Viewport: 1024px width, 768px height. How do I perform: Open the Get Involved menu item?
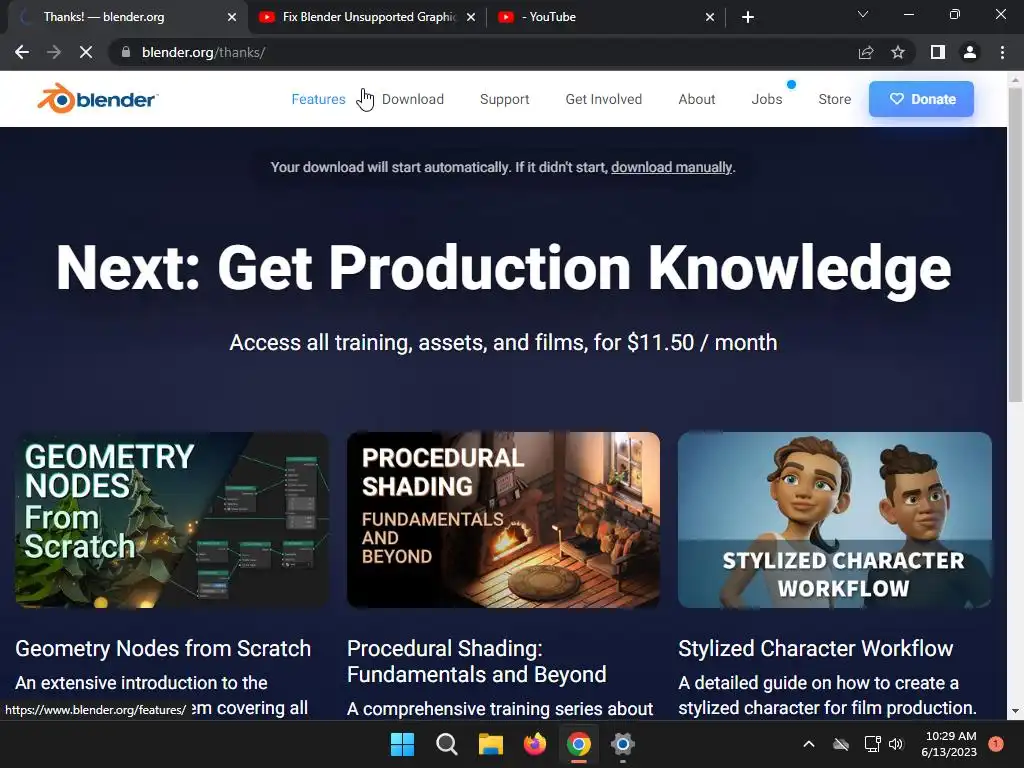pos(603,99)
